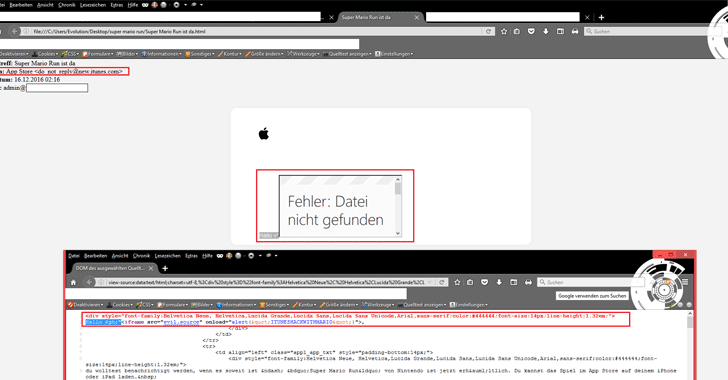Open Sonstiges dropdown in main window
The height and width of the screenshot is (380, 728).
(x=200, y=54)
